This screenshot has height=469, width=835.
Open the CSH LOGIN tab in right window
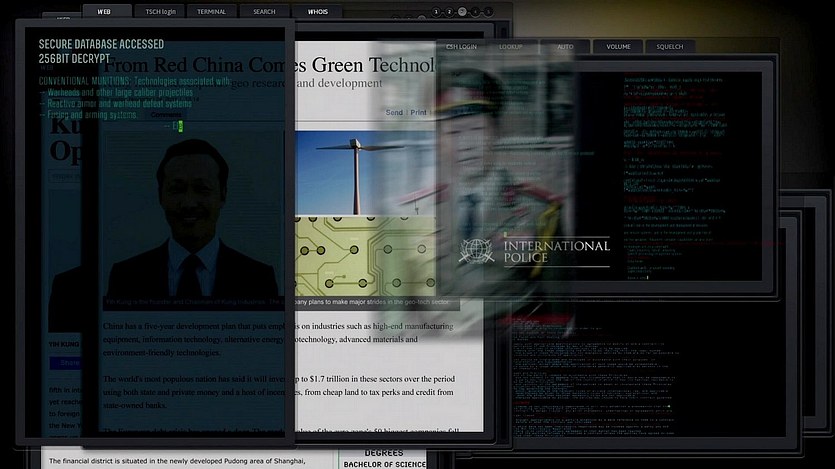tap(461, 47)
